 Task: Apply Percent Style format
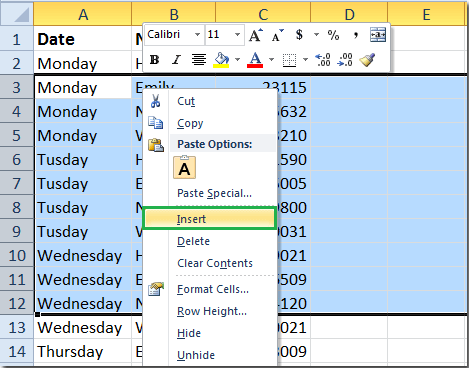coord(333,35)
